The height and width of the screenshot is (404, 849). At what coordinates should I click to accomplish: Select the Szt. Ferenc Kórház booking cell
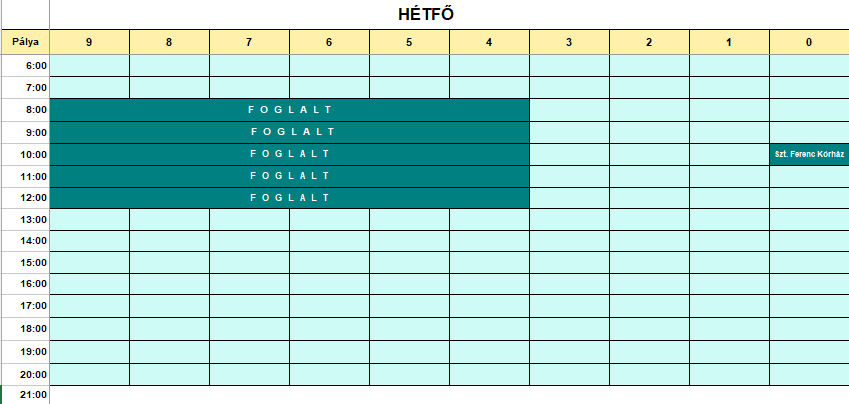(x=809, y=154)
